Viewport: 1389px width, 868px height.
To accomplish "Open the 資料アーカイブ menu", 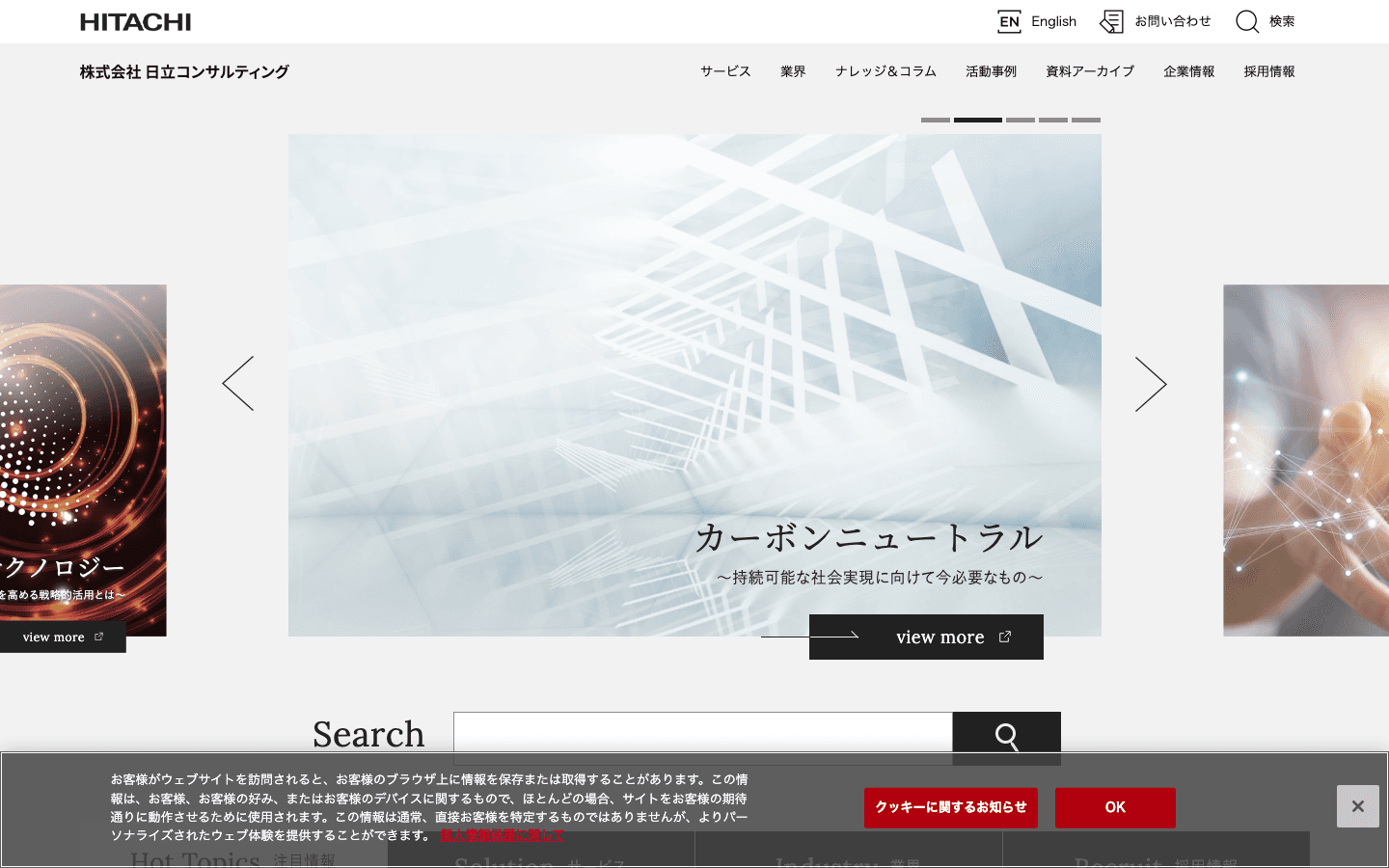I will [x=1090, y=71].
